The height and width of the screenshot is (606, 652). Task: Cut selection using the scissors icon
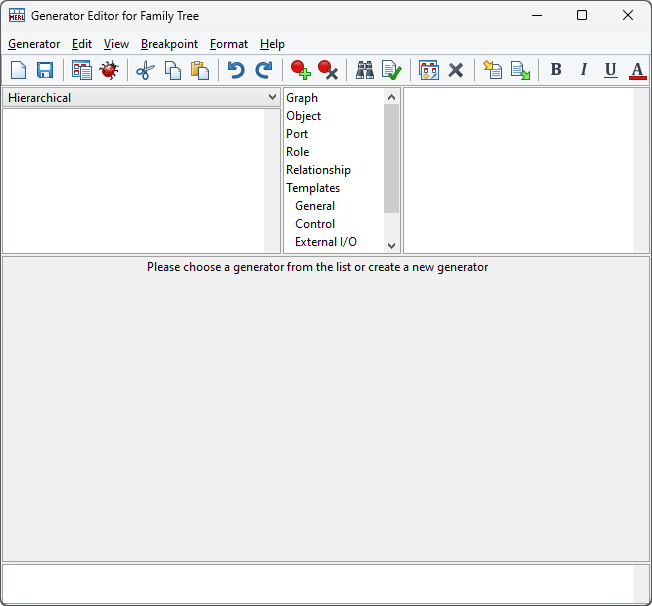point(146,70)
